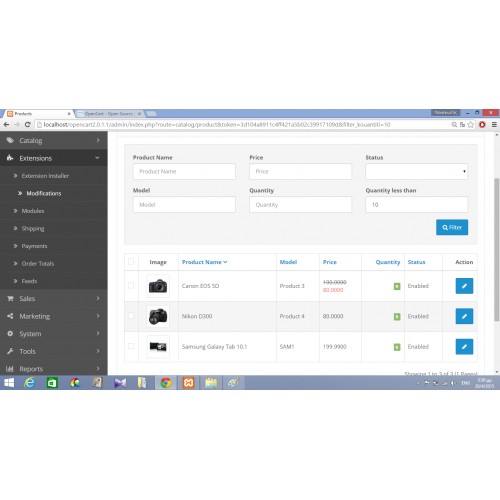This screenshot has width=500, height=500.
Task: Click the blue Filter button
Action: click(x=452, y=227)
